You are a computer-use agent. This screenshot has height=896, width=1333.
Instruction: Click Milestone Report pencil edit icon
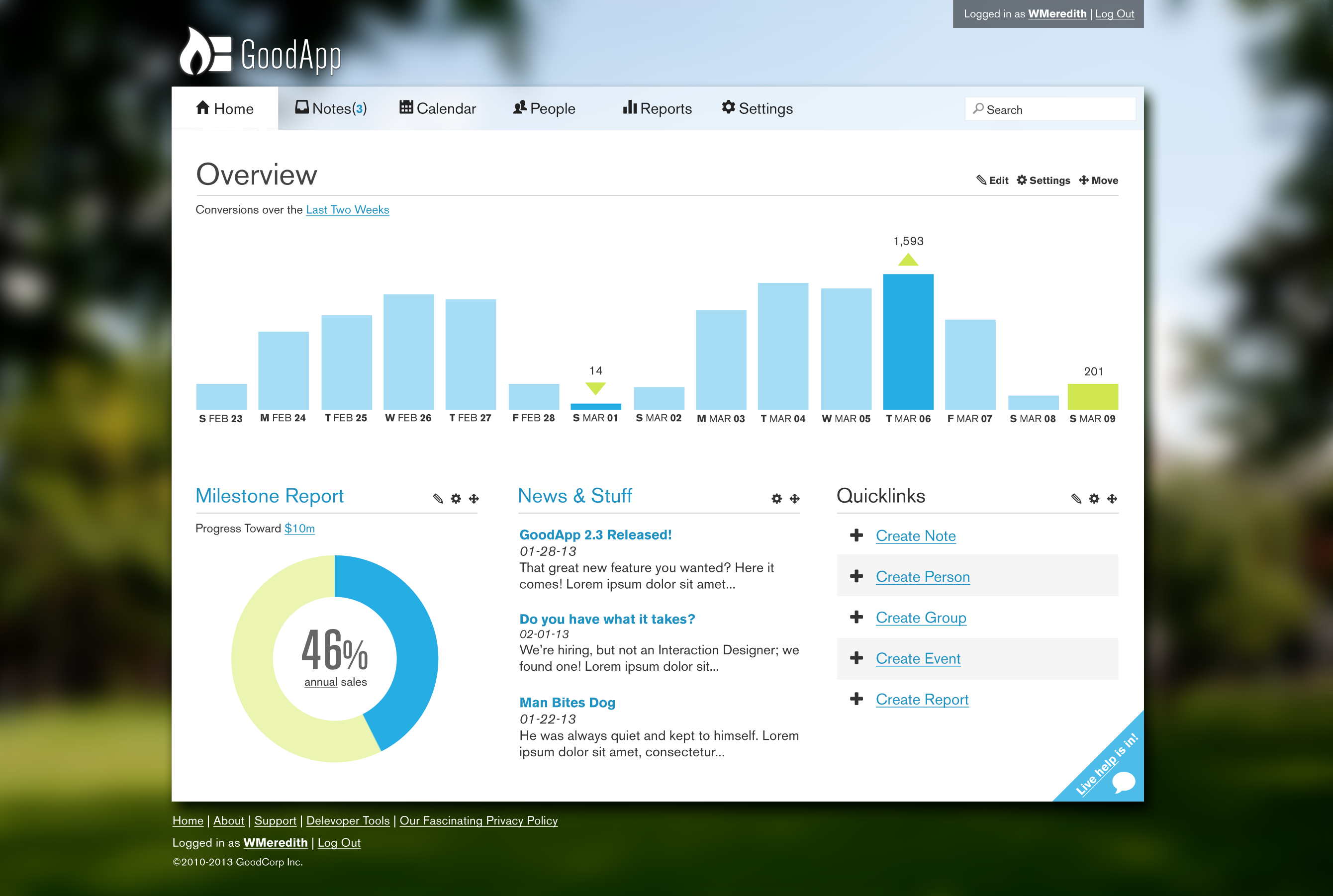[x=438, y=498]
